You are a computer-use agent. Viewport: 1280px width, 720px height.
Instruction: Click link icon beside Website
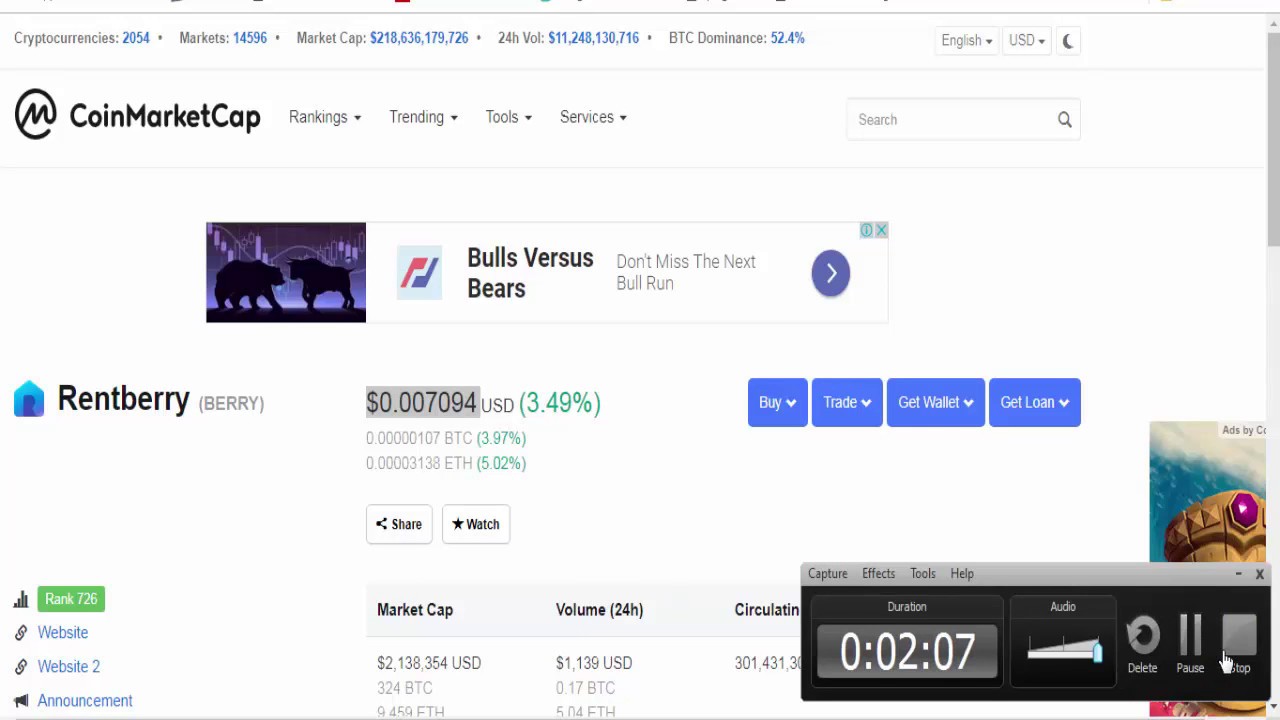pos(21,633)
